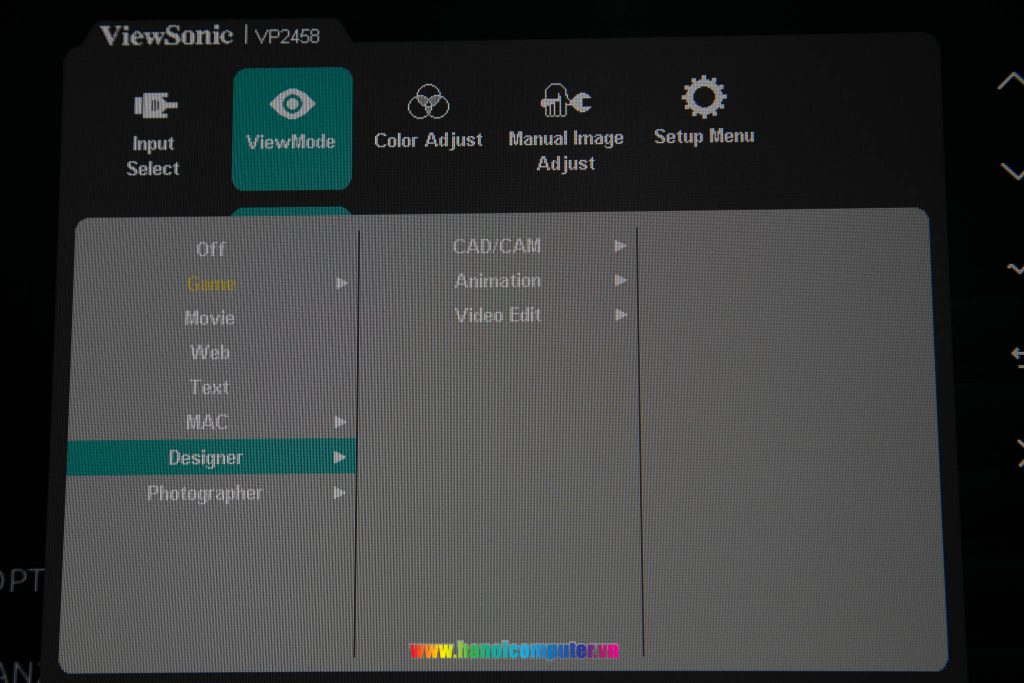Select the Photographer view mode

point(204,494)
